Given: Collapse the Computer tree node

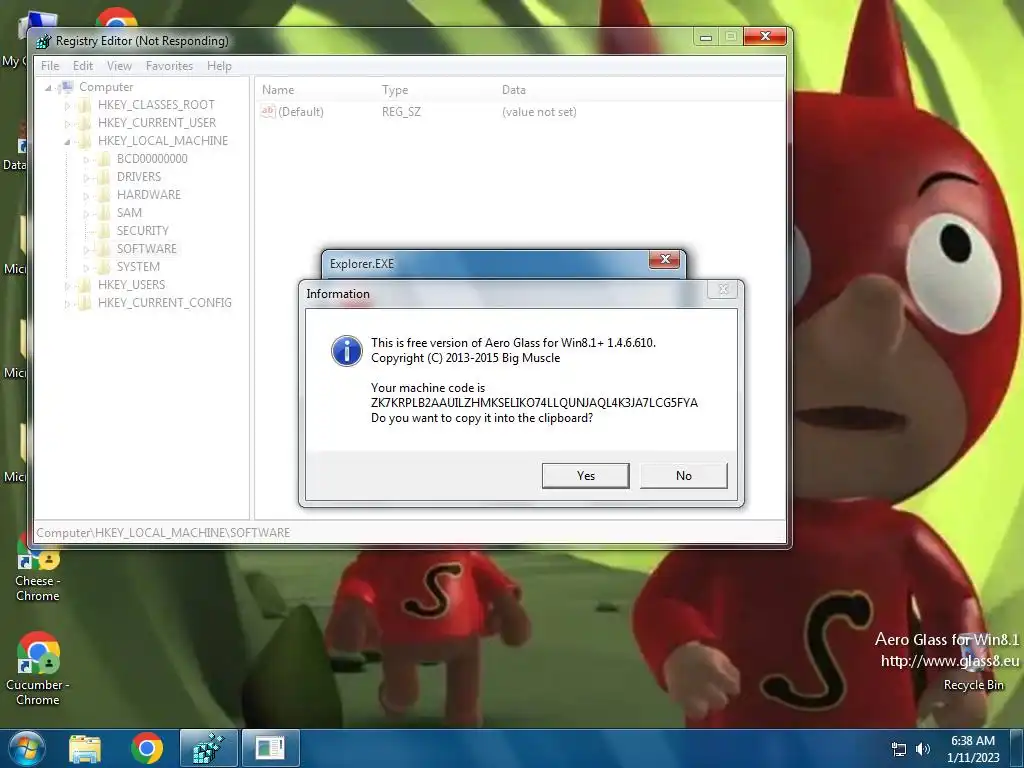Looking at the screenshot, I should coord(48,88).
